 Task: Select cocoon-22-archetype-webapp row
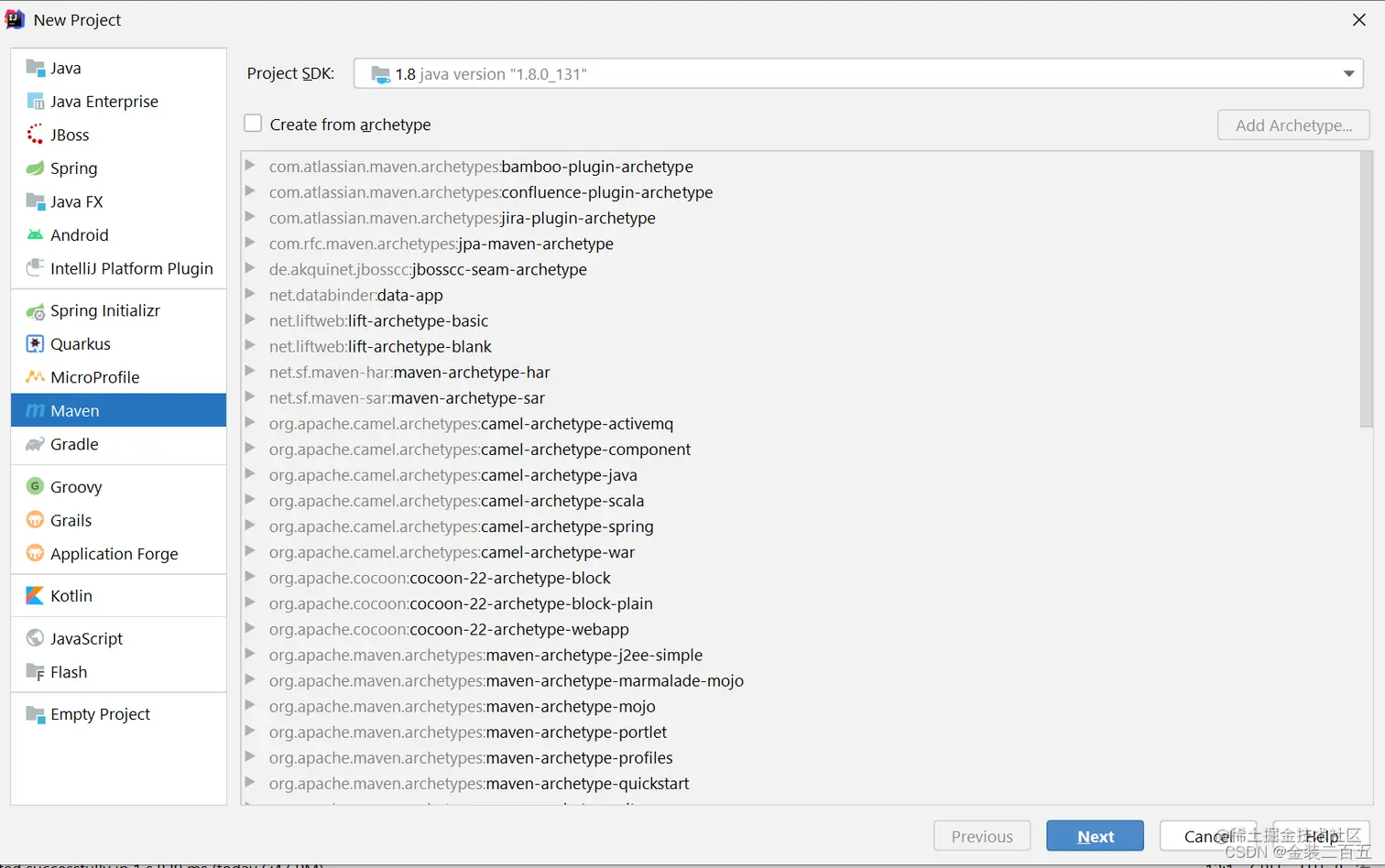[801, 629]
